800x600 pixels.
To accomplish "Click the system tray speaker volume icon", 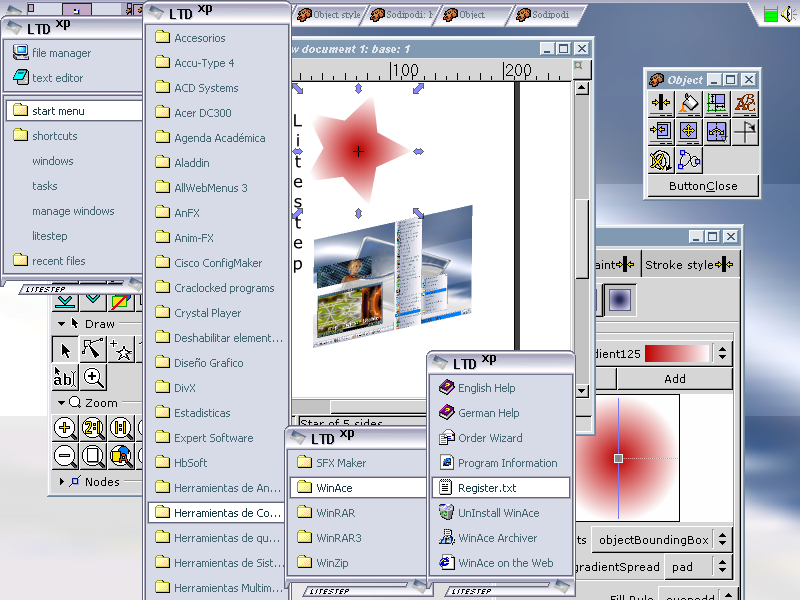I will pyautogui.click(x=789, y=14).
